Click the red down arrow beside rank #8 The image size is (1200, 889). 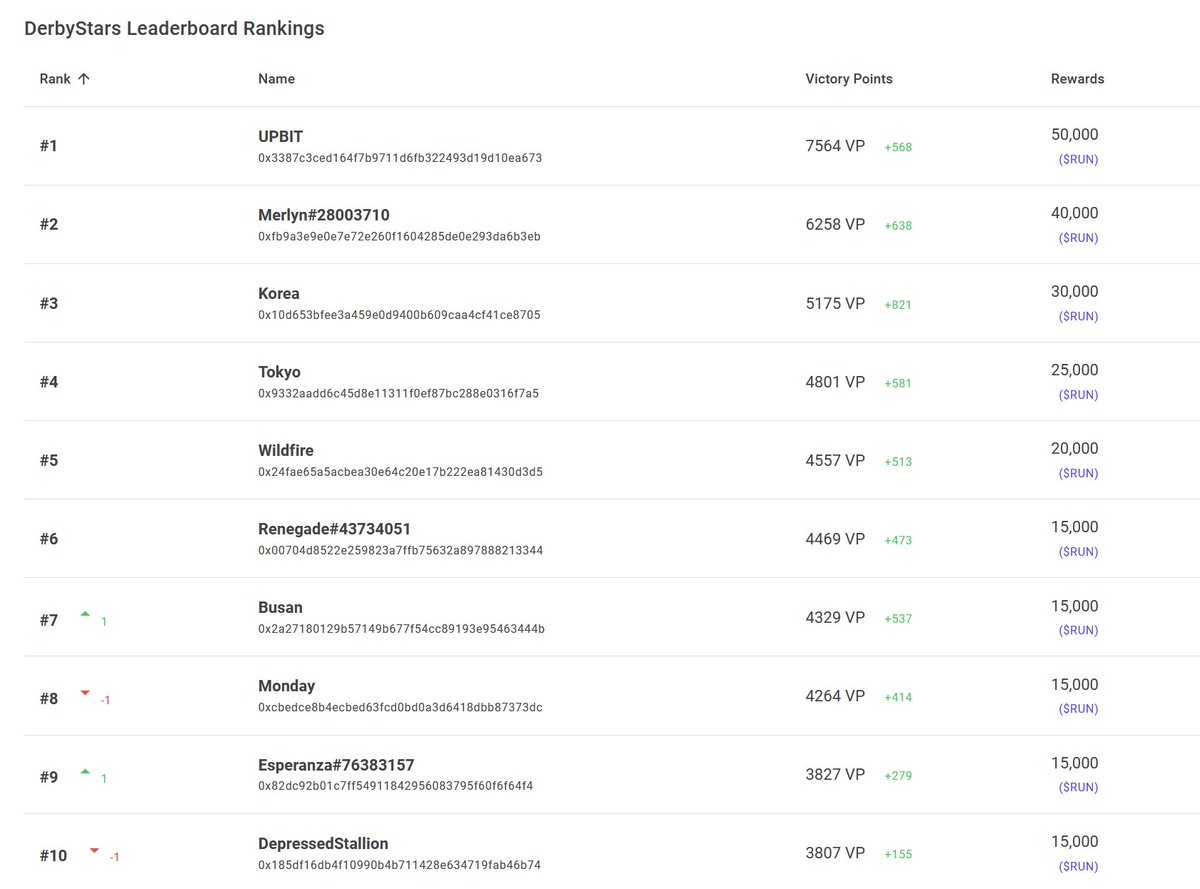85,692
